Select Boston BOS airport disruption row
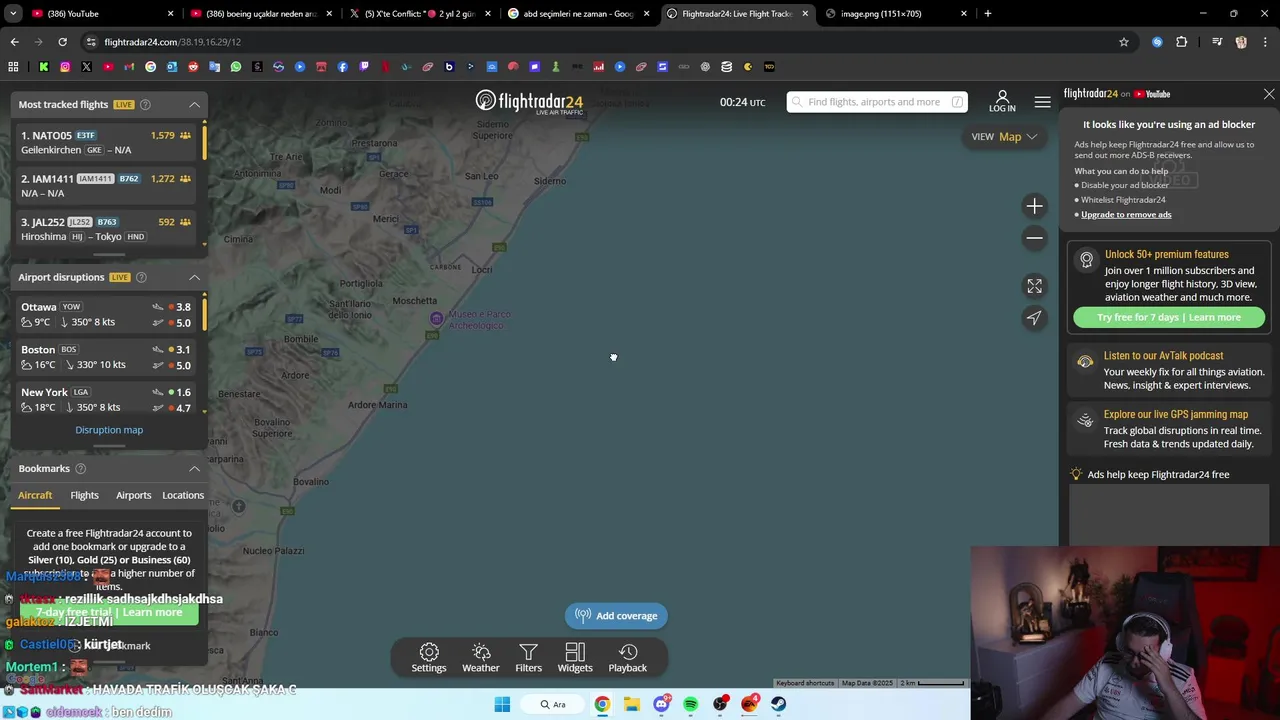Image resolution: width=1280 pixels, height=720 pixels. point(107,357)
